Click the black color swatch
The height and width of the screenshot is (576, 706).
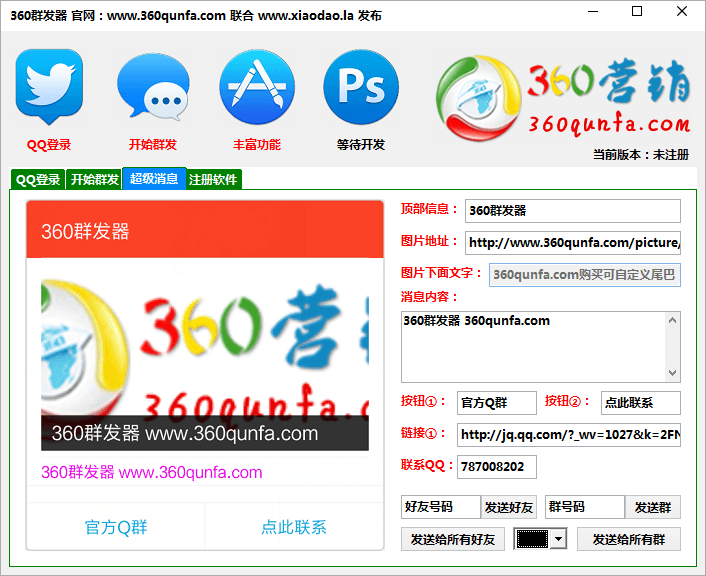coord(533,540)
